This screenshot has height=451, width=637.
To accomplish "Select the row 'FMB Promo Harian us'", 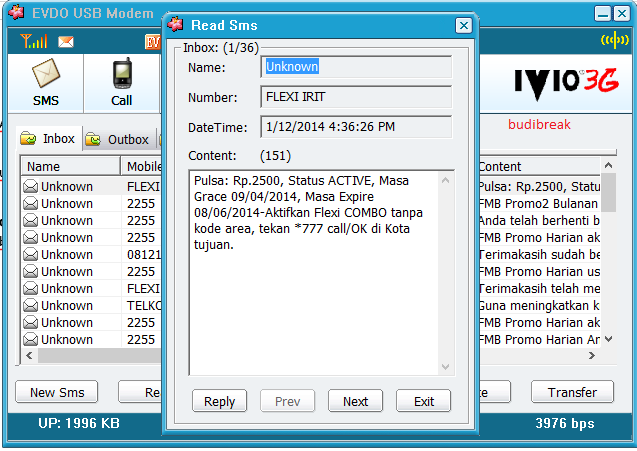I will [540, 271].
